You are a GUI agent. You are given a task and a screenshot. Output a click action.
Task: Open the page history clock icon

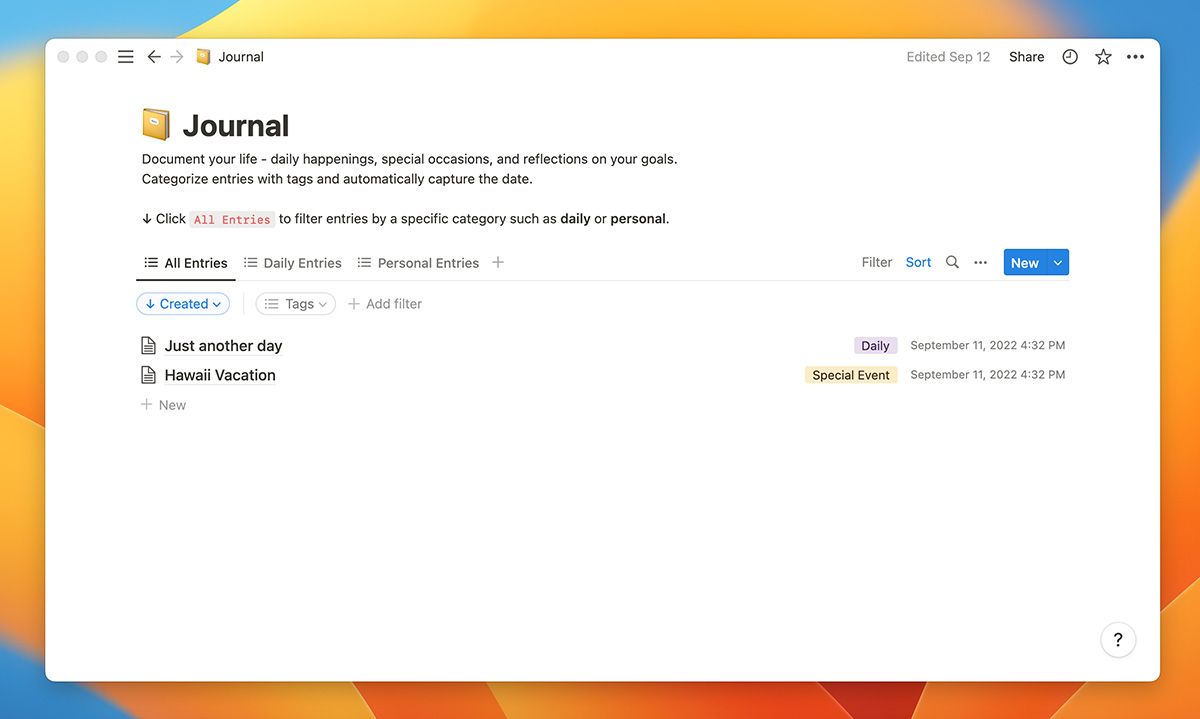(1070, 57)
